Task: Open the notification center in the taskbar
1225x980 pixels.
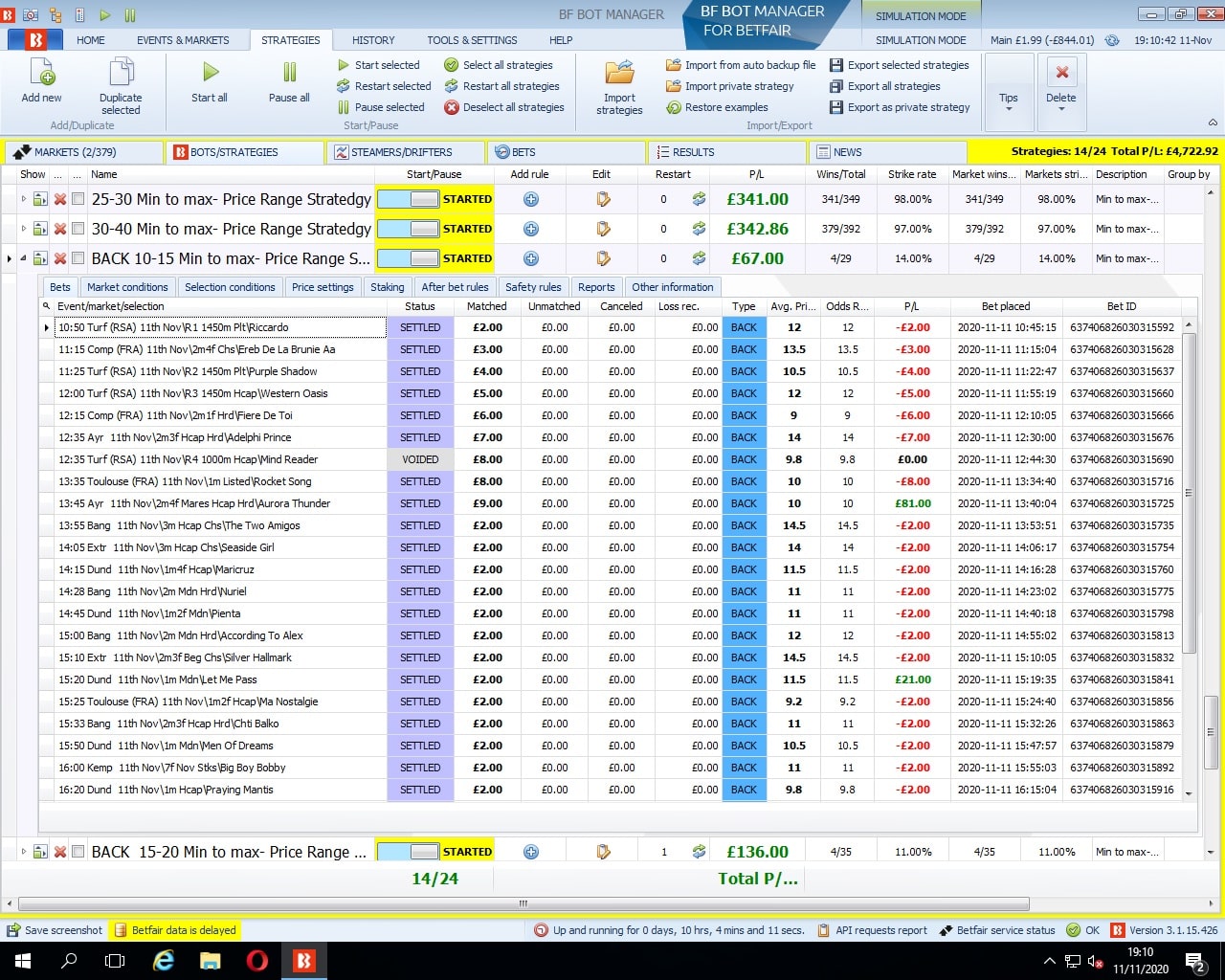Action: [1194, 961]
